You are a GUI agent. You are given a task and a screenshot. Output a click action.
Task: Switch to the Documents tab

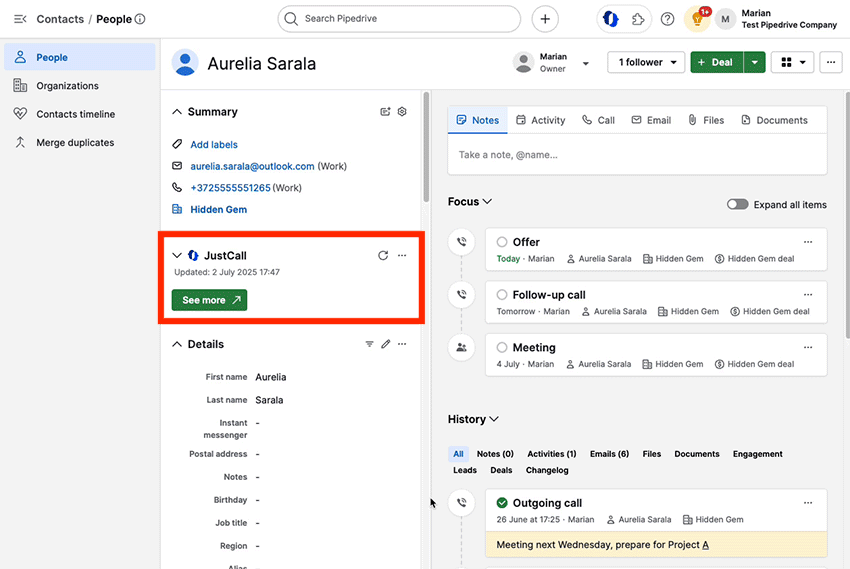tap(774, 120)
